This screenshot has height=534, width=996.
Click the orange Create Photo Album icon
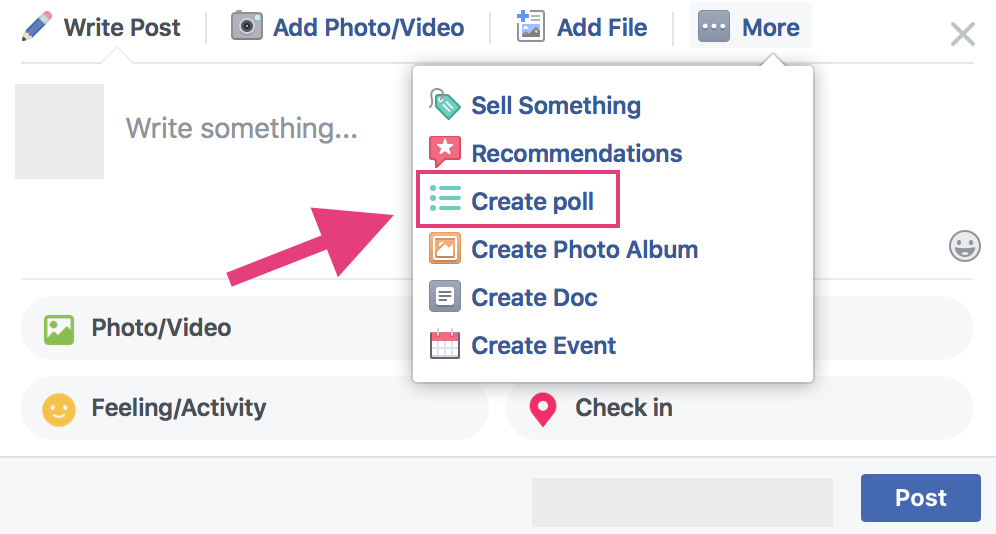pos(445,248)
